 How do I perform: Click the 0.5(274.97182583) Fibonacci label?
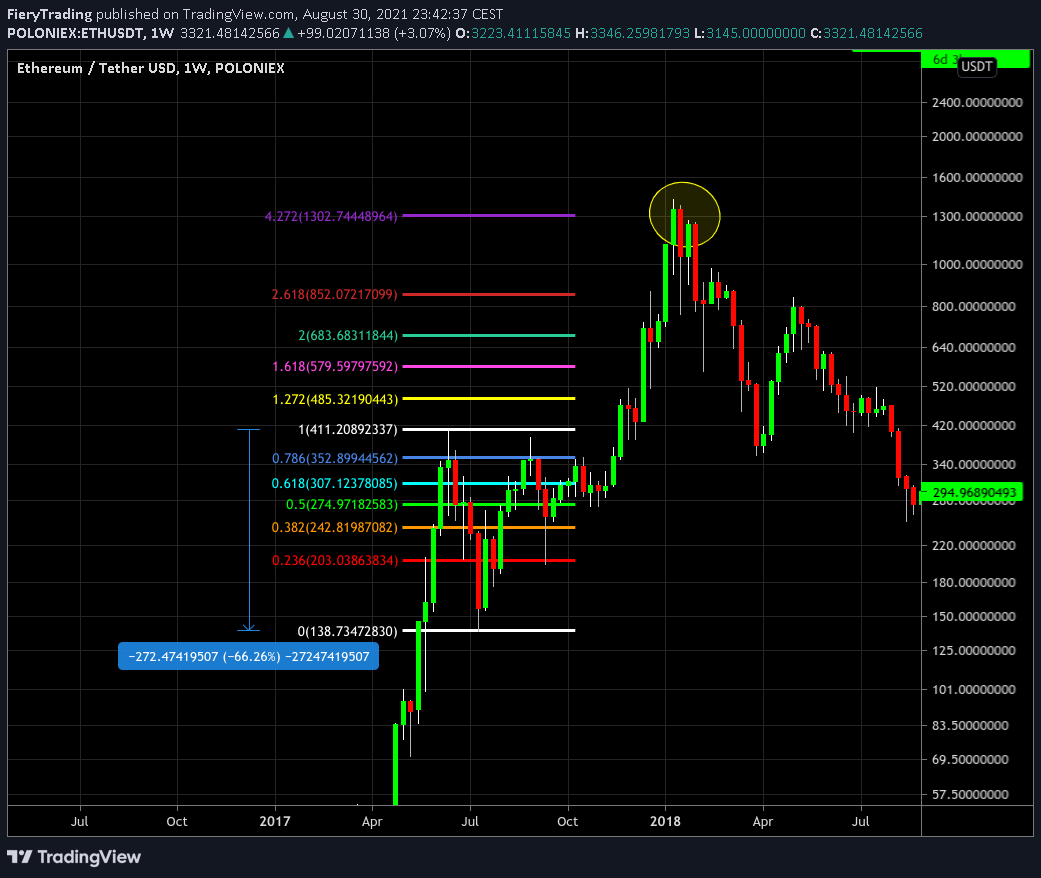[342, 505]
